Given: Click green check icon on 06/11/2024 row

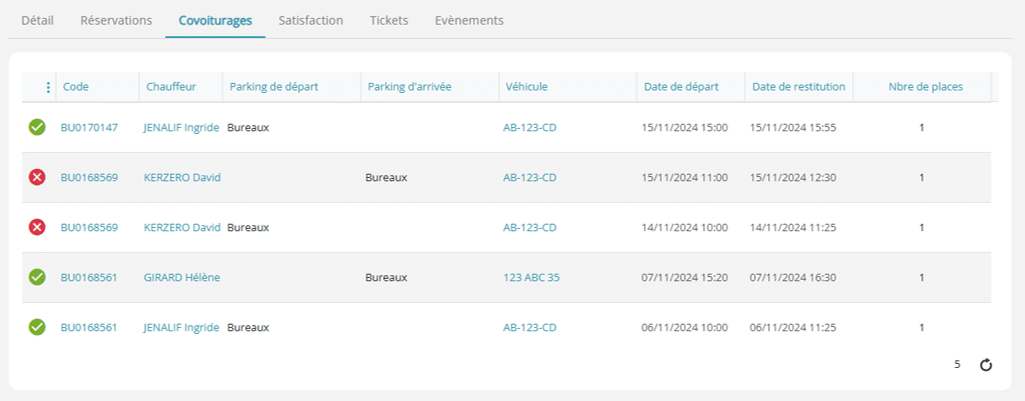Looking at the screenshot, I should click(37, 327).
